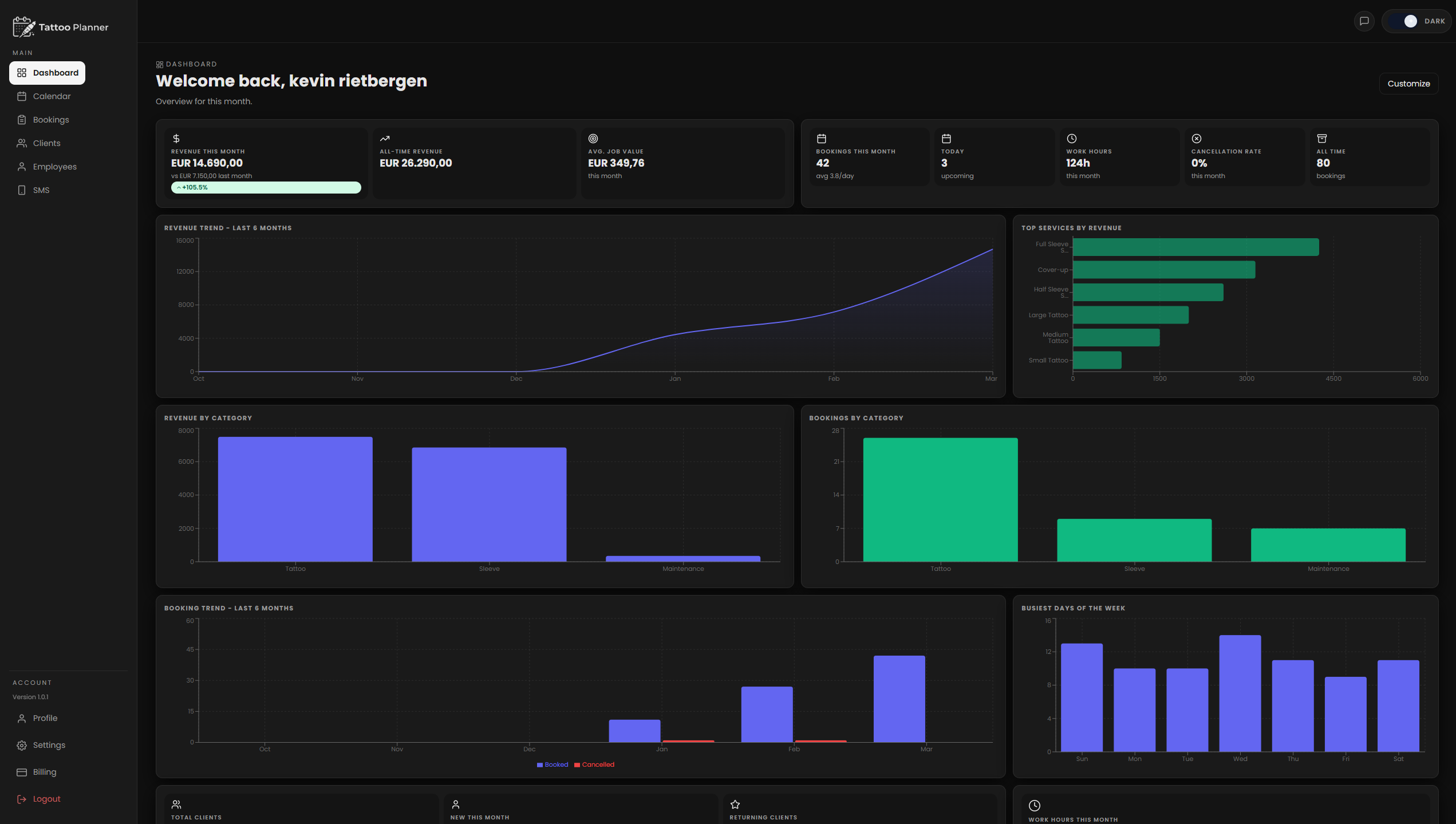Toggle the Cancelled series in booking trend
This screenshot has width=1456, height=824.
pyautogui.click(x=595, y=764)
